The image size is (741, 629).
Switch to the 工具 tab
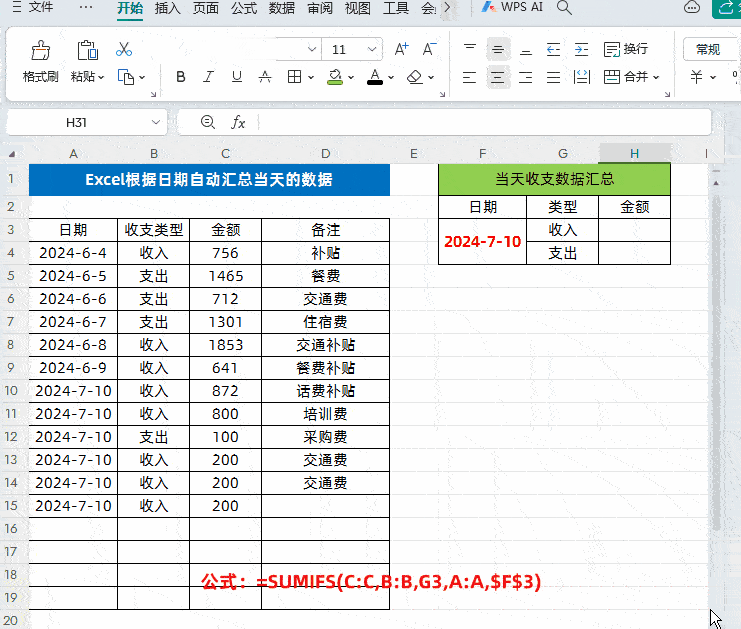[x=396, y=8]
